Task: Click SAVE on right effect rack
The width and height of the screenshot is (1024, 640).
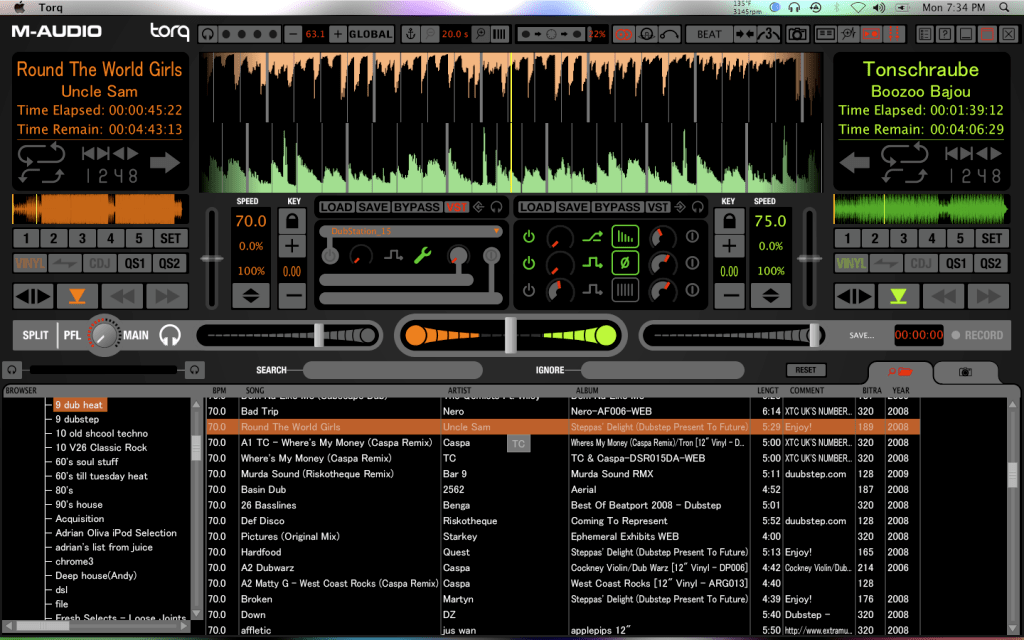Action: click(x=573, y=207)
